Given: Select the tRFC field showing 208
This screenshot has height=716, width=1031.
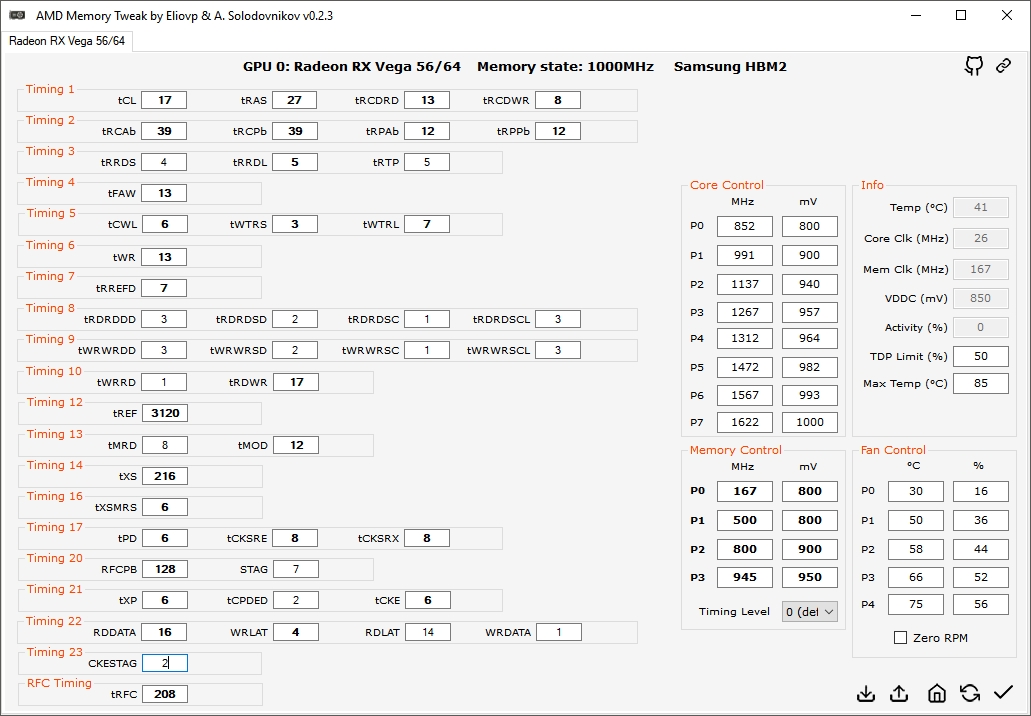Looking at the screenshot, I should tap(164, 694).
